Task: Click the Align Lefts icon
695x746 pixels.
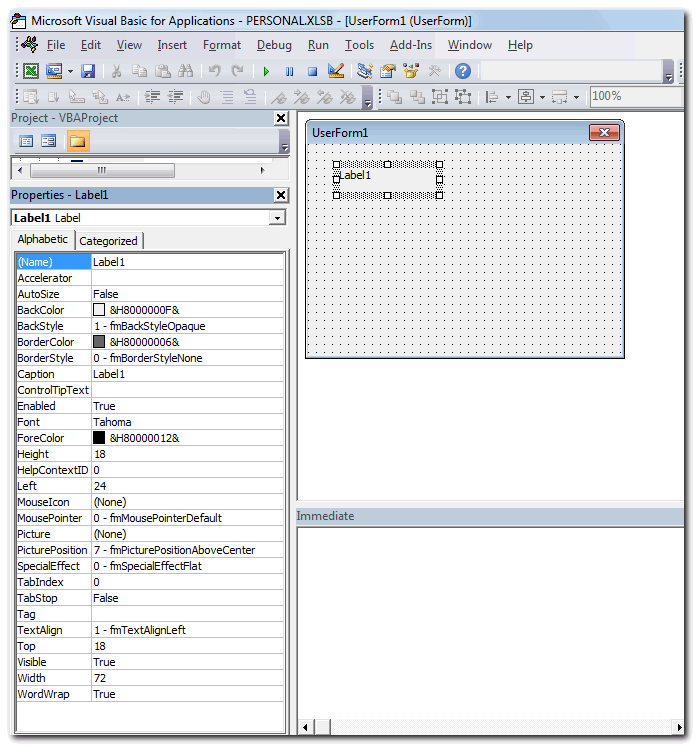Action: 491,97
